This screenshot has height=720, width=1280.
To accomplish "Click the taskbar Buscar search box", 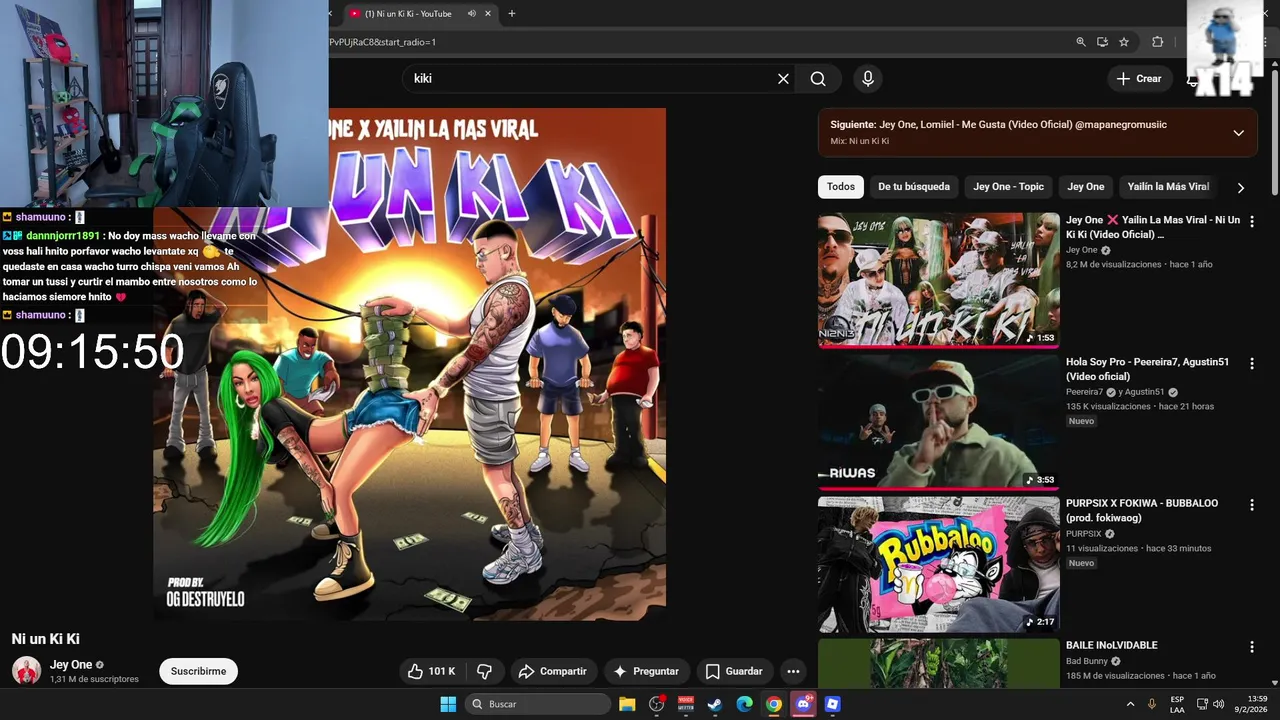I will pyautogui.click(x=539, y=704).
